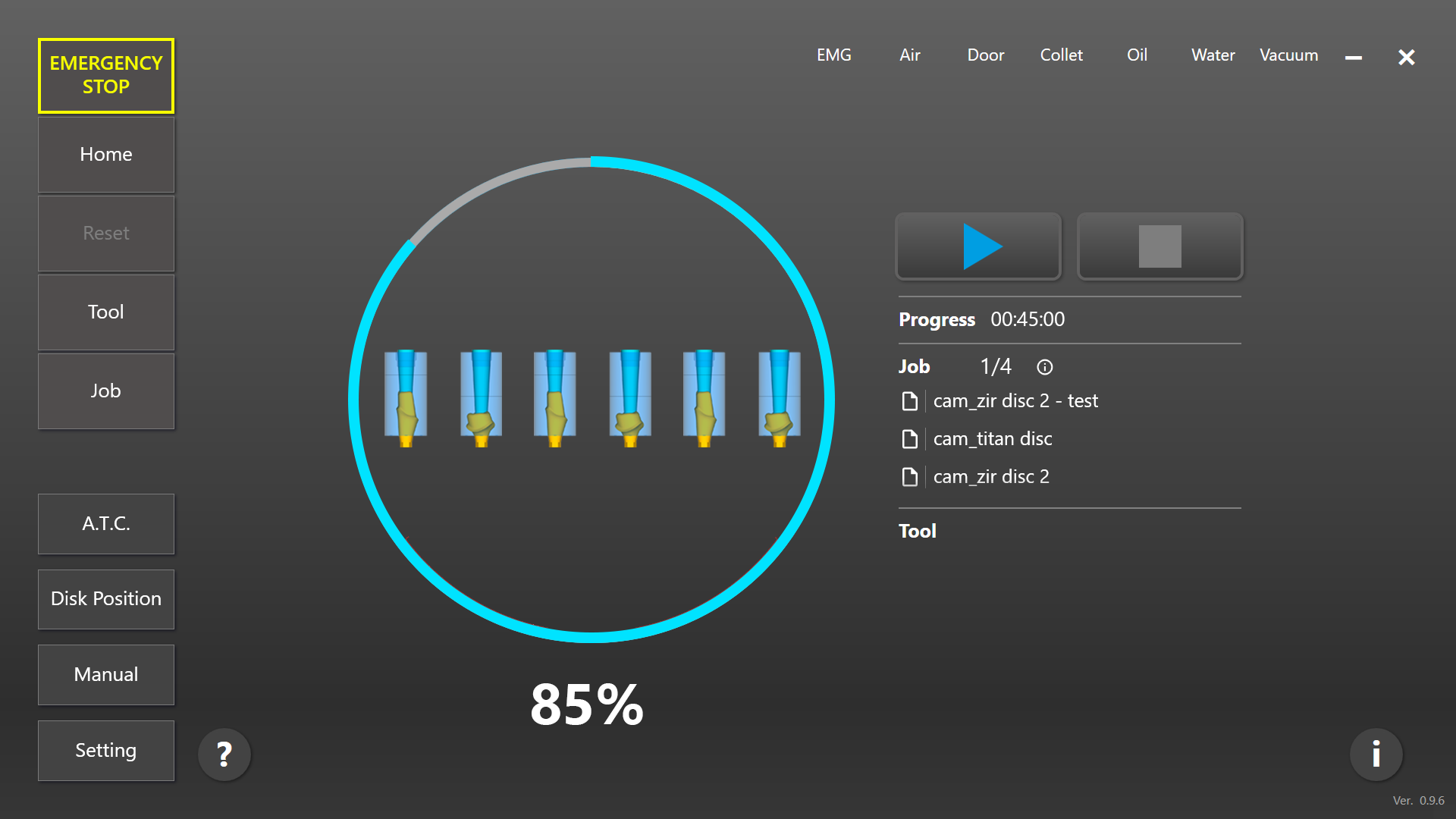Toggle the Door status indicator
The width and height of the screenshot is (1456, 819).
[x=985, y=55]
